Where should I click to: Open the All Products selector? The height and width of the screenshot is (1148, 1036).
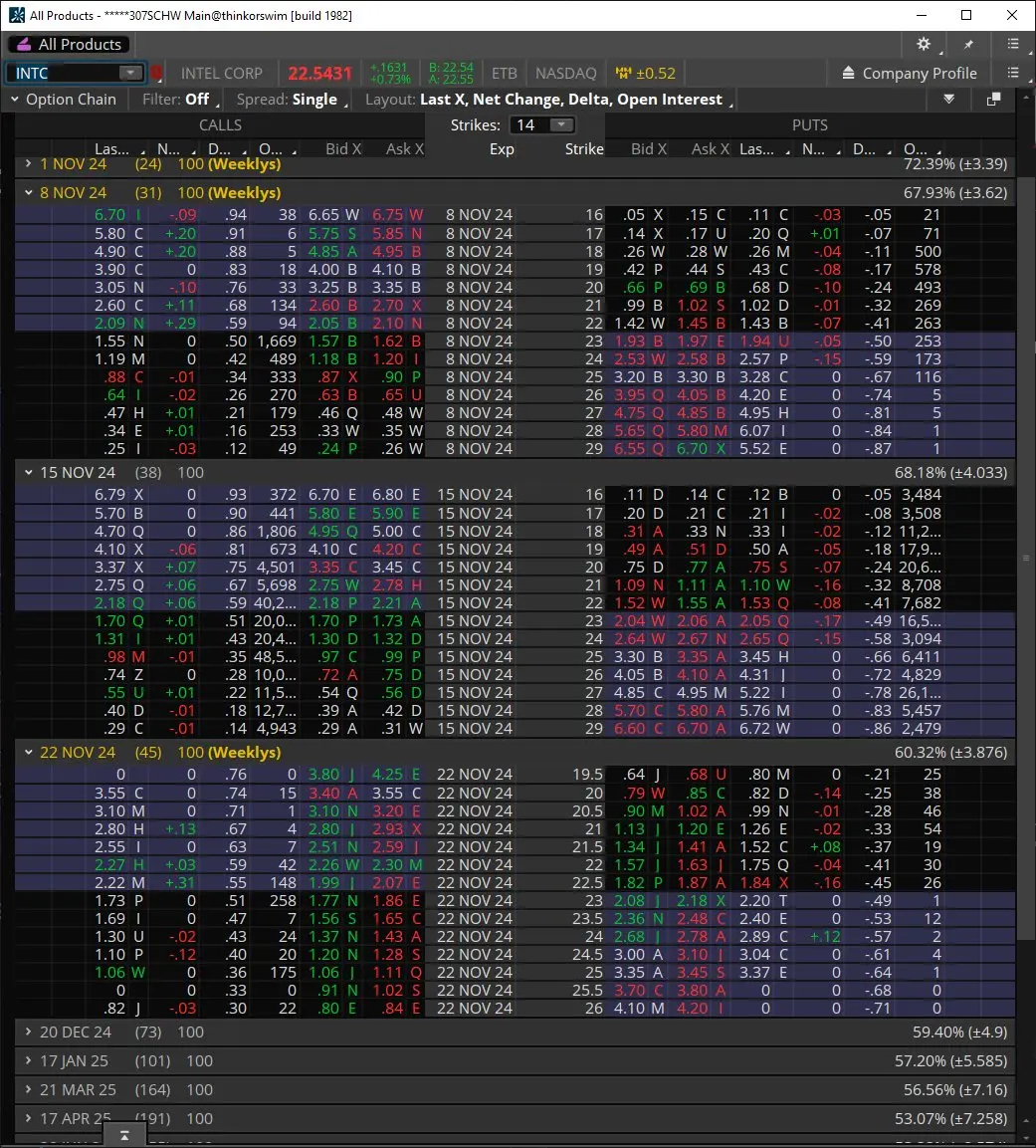click(x=70, y=44)
